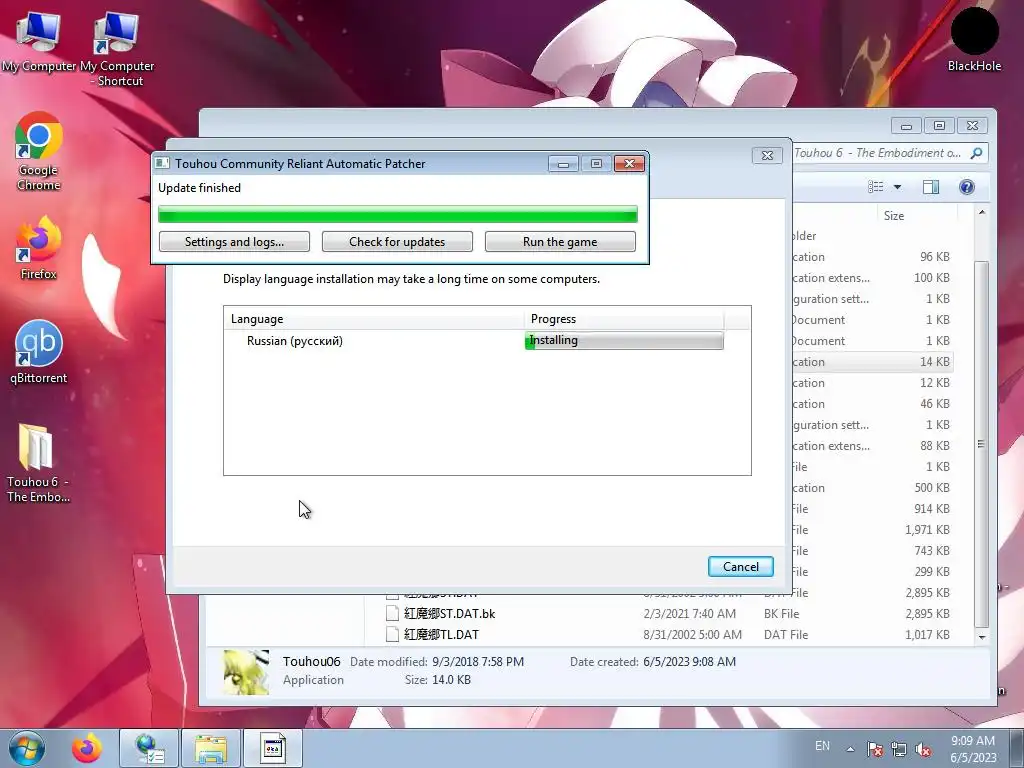
Task: Select the Russian (русский) language row
Action: [x=474, y=340]
